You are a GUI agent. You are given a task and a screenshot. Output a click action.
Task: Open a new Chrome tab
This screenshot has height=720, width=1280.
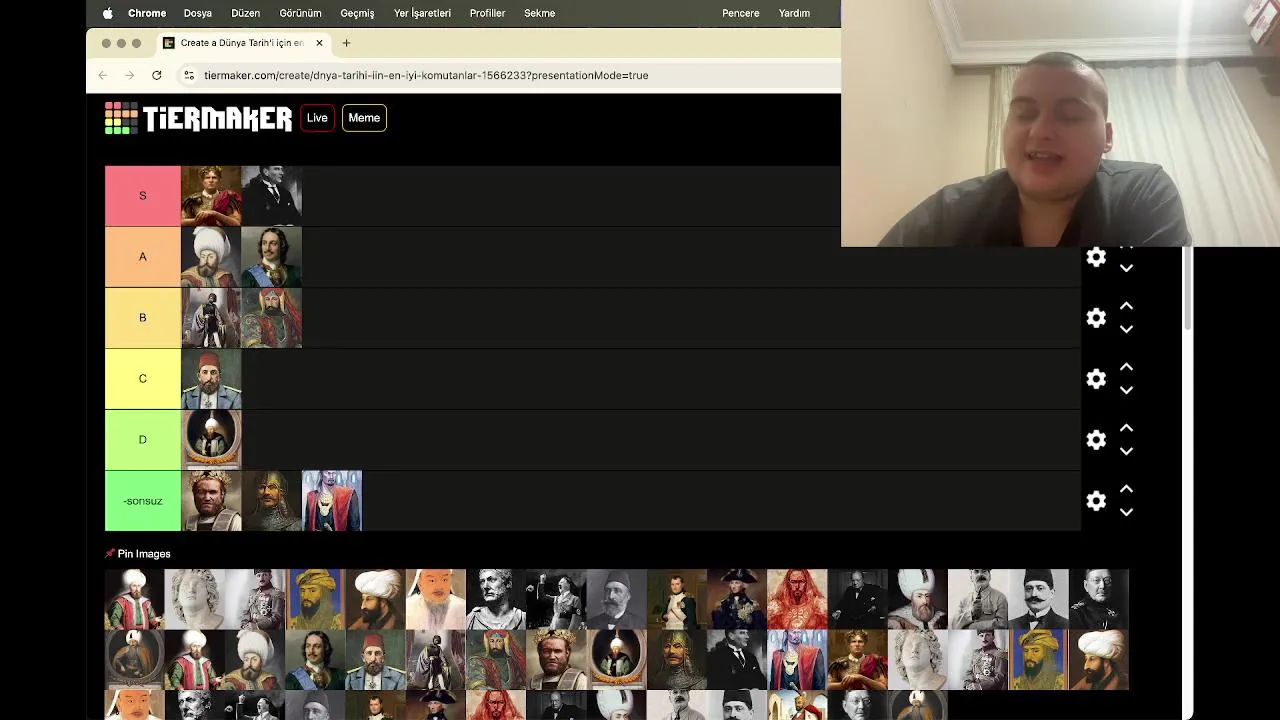pyautogui.click(x=346, y=43)
